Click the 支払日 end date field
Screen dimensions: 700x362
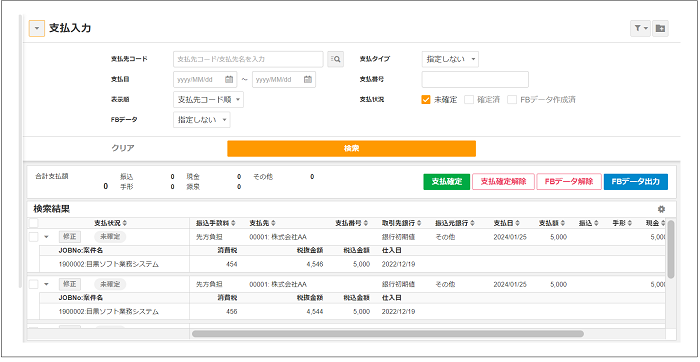pyautogui.click(x=284, y=79)
